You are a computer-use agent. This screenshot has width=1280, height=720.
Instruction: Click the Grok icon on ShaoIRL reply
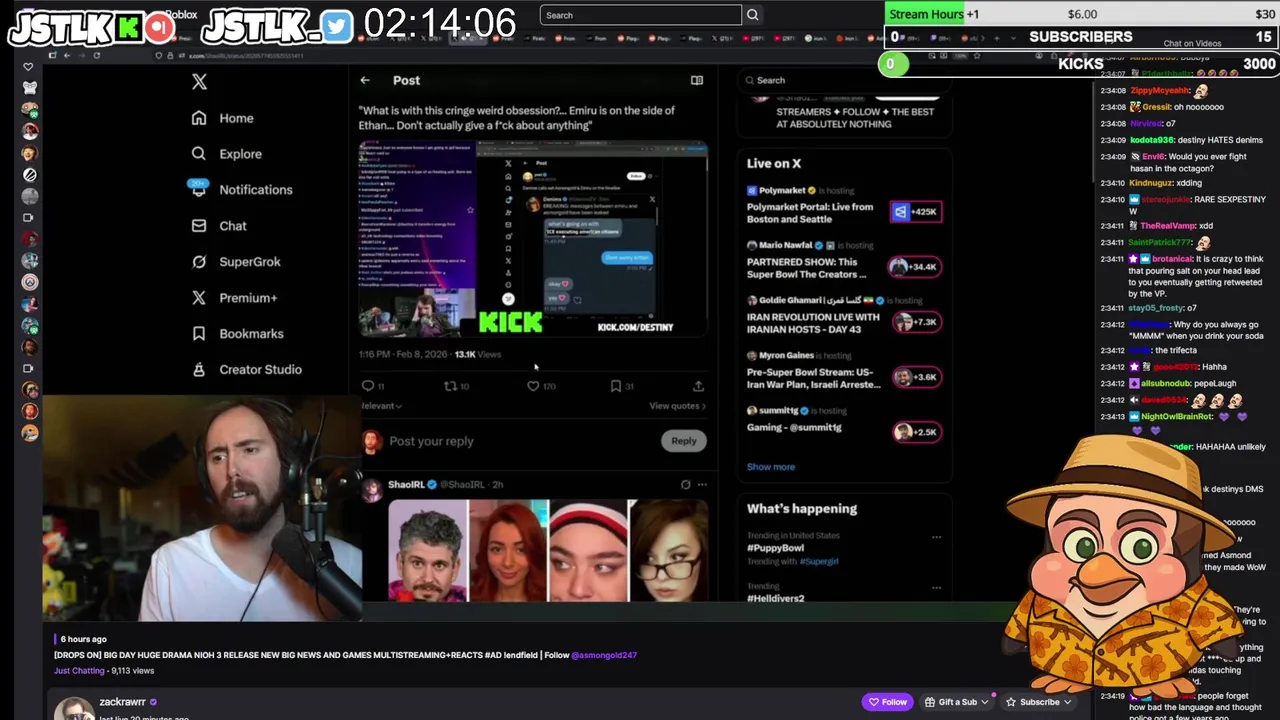click(686, 485)
